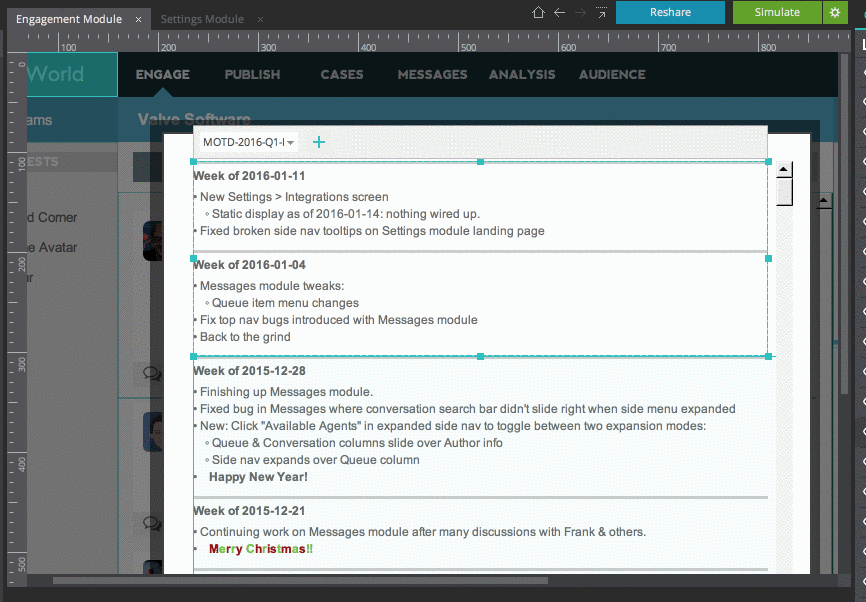Screen dimensions: 866x602
Task: Switch to the Settings Module tab
Action: click(x=202, y=19)
